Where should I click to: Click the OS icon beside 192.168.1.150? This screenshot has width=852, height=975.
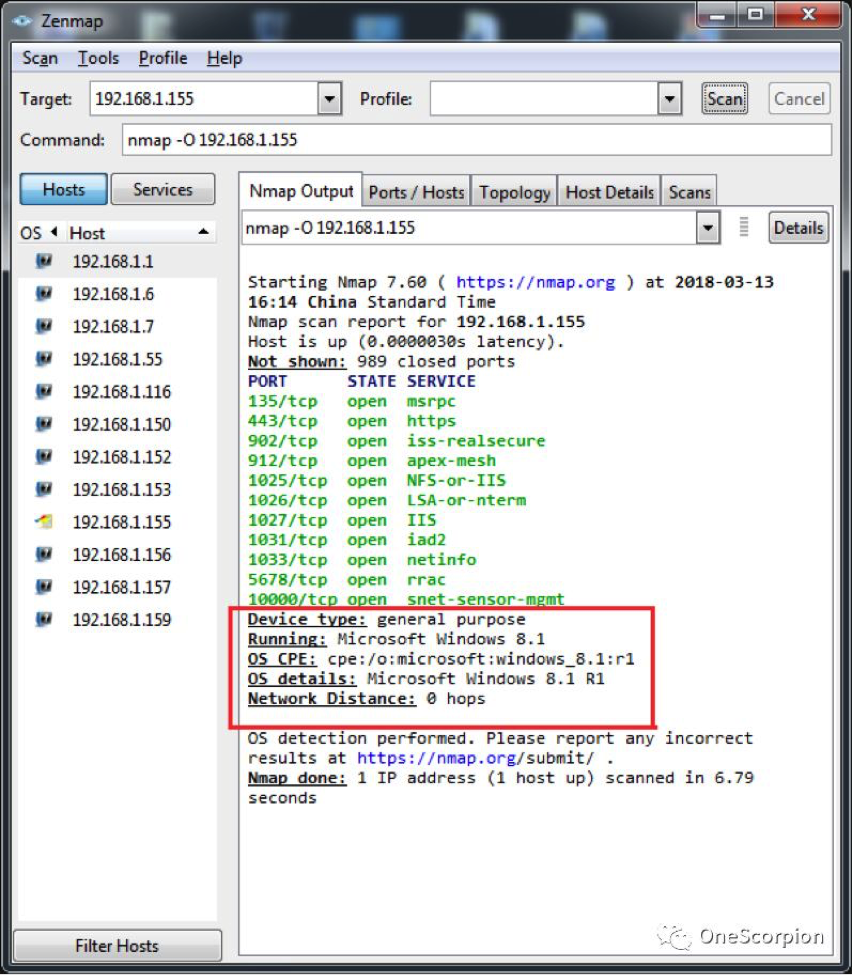click(44, 424)
